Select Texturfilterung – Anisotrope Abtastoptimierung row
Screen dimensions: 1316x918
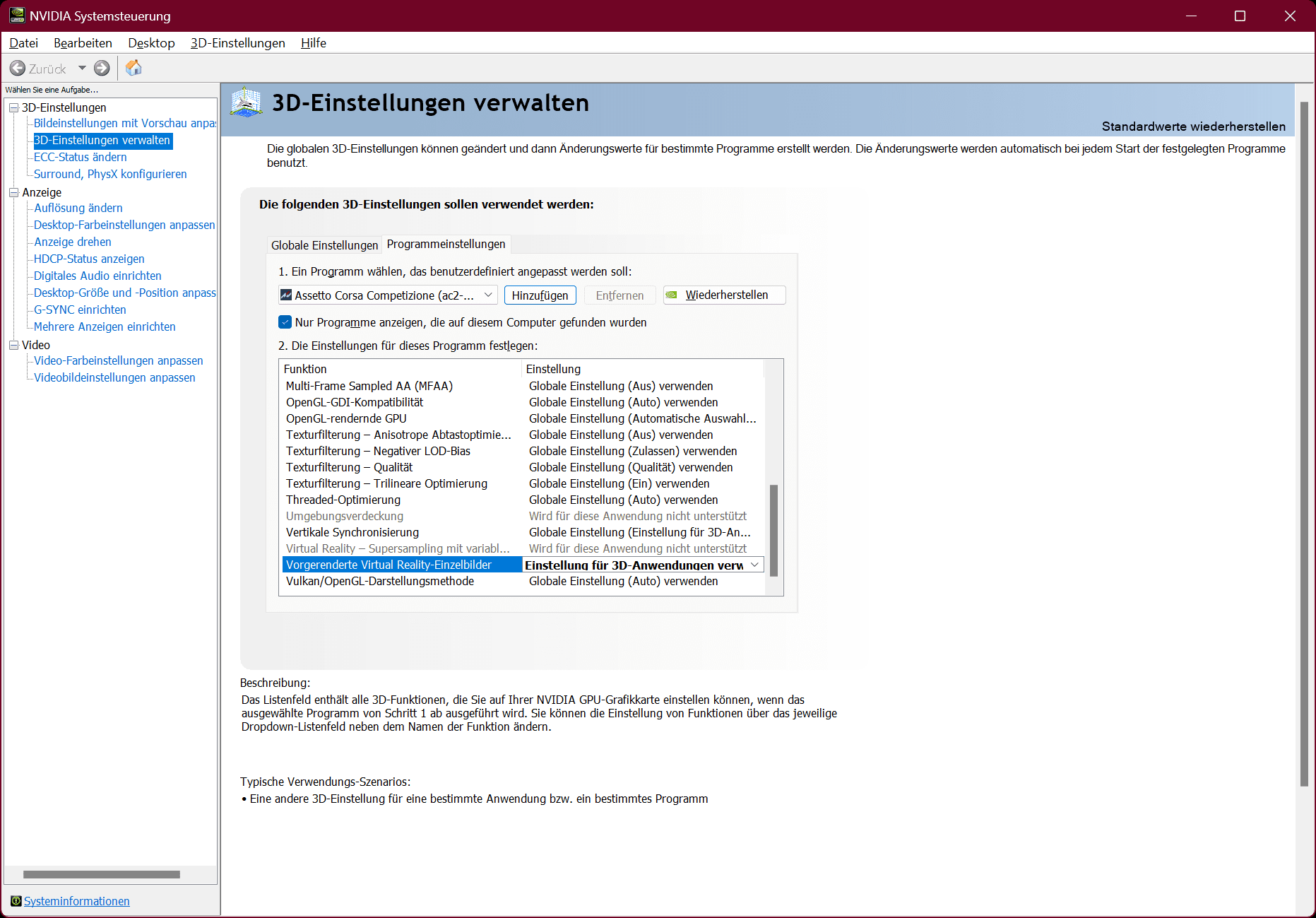[x=523, y=435]
